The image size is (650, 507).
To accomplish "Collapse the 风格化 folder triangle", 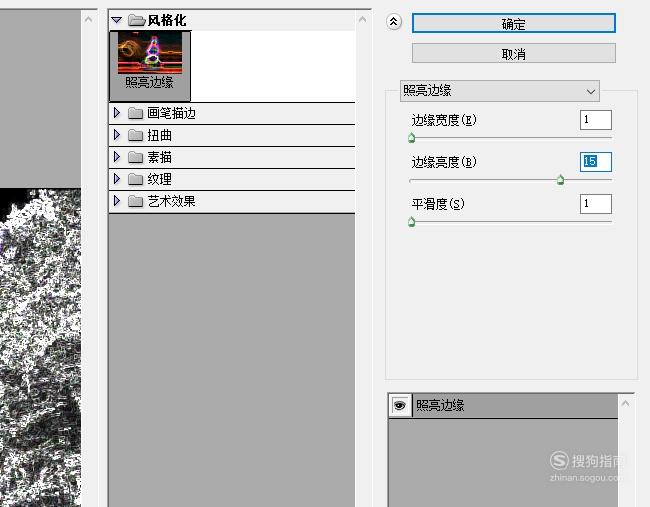I will 116,20.
